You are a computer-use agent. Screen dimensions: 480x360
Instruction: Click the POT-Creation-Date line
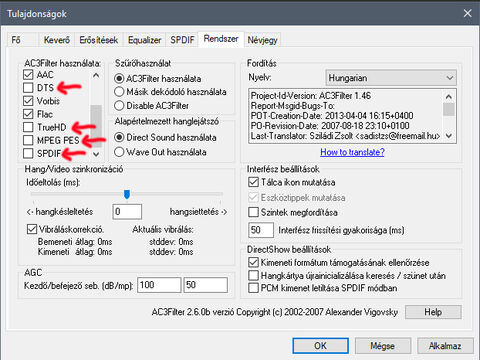(x=332, y=116)
